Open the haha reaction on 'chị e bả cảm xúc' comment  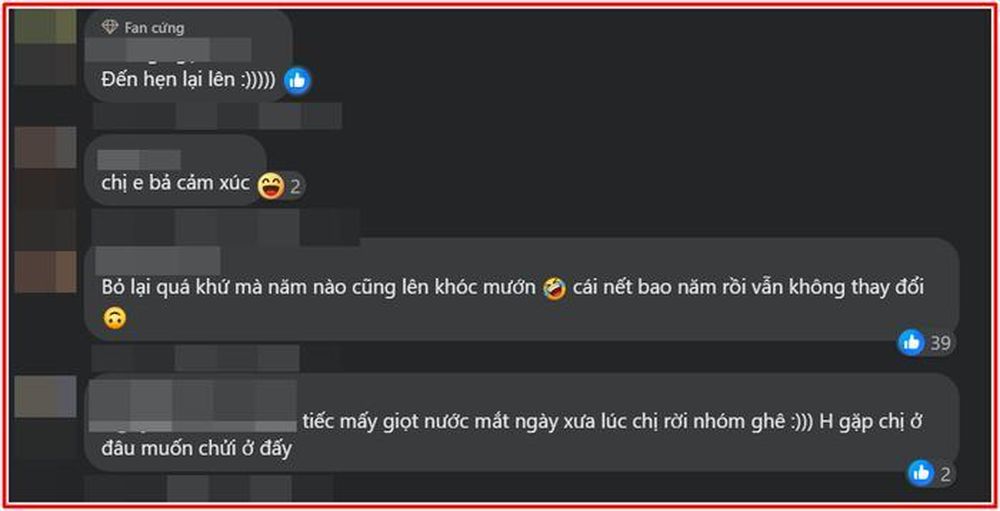(x=271, y=186)
